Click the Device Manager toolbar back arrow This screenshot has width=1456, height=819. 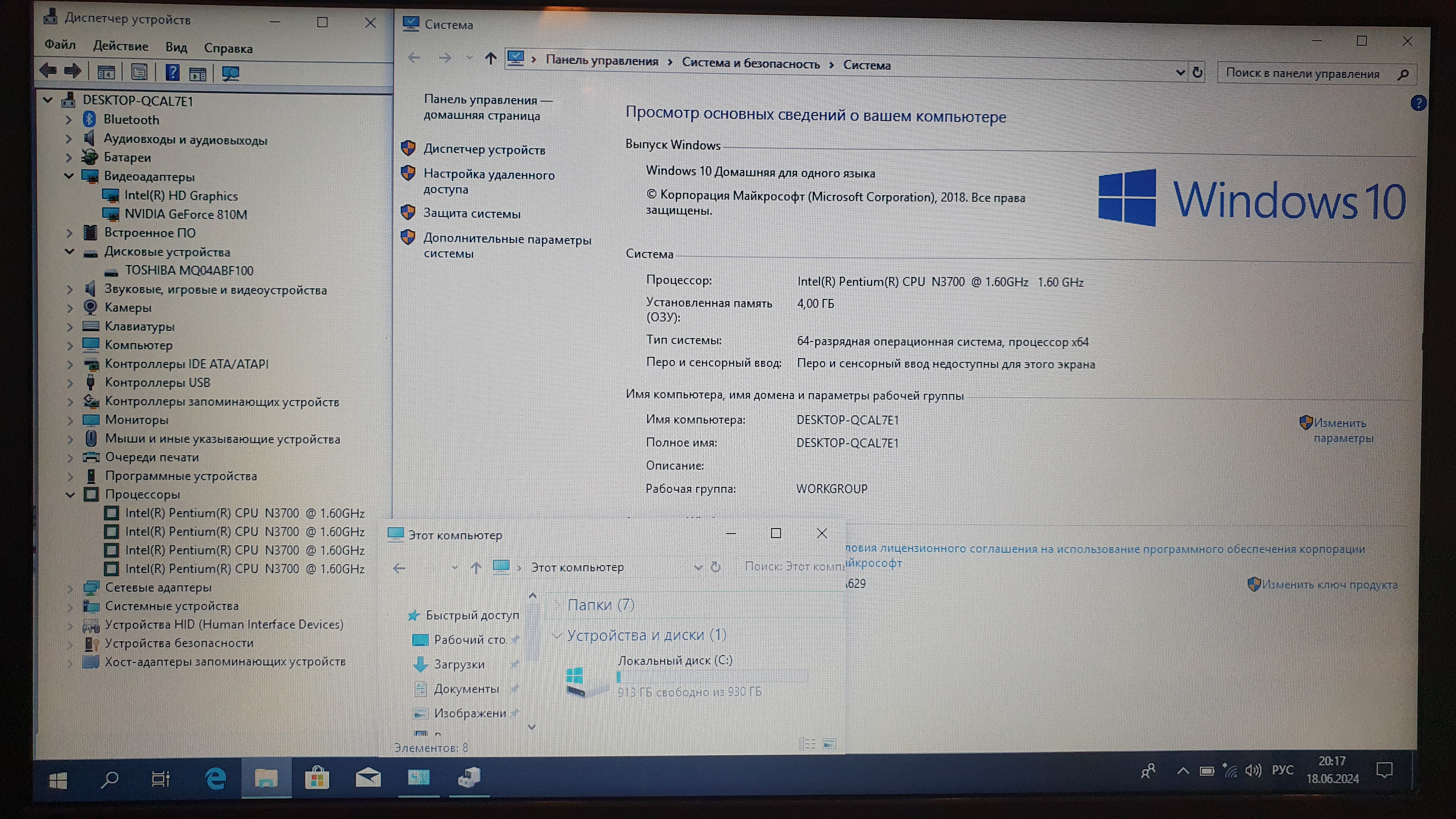(47, 71)
